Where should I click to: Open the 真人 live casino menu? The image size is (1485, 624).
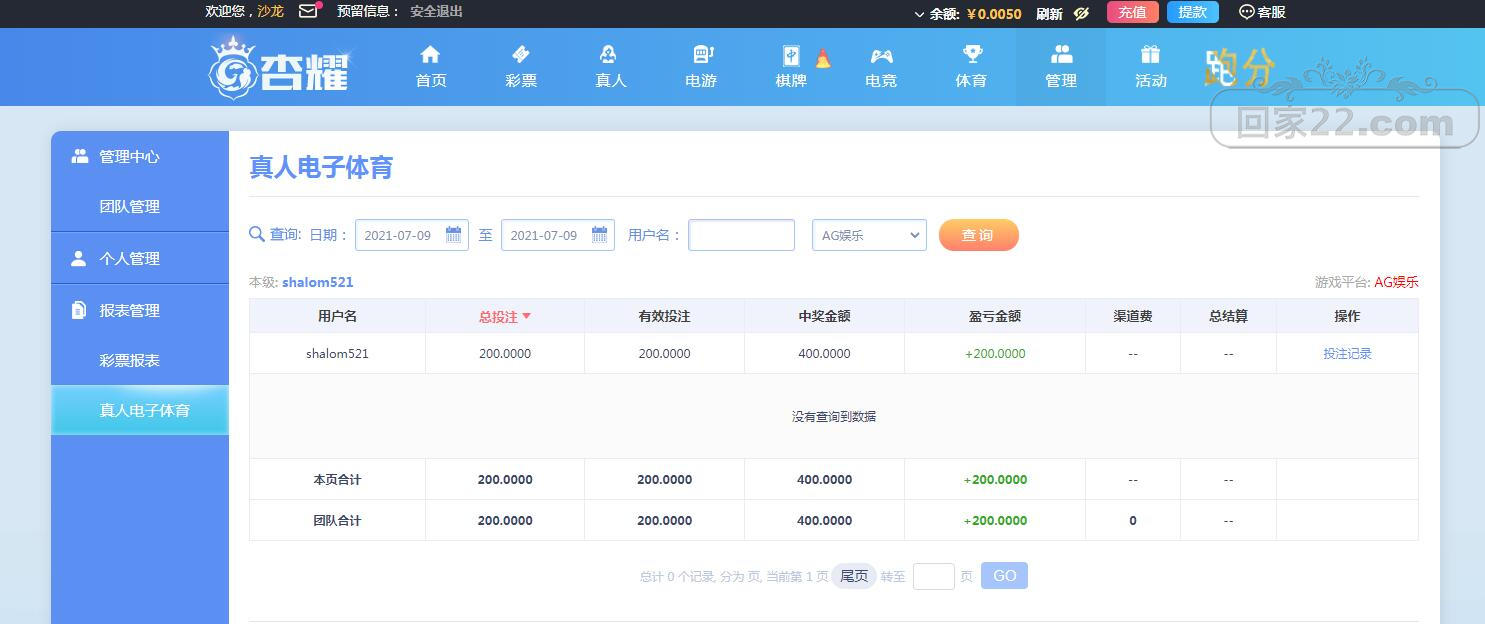[x=611, y=67]
